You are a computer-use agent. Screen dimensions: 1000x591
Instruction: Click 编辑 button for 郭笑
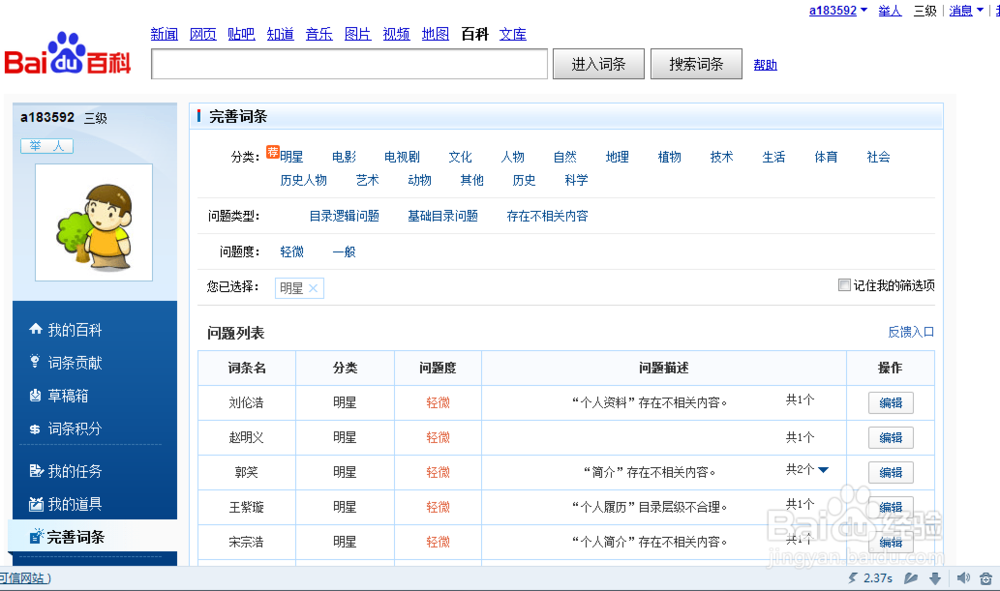(x=891, y=472)
